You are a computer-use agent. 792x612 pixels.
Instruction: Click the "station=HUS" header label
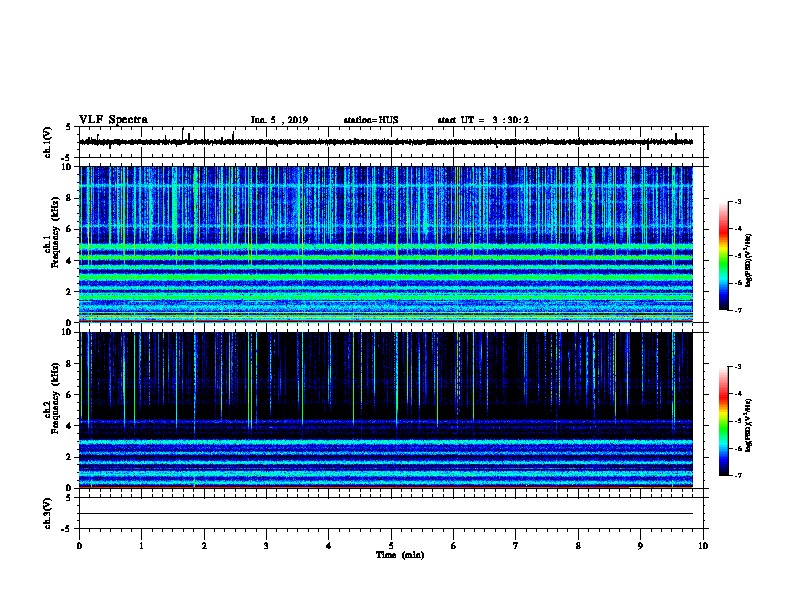point(371,120)
